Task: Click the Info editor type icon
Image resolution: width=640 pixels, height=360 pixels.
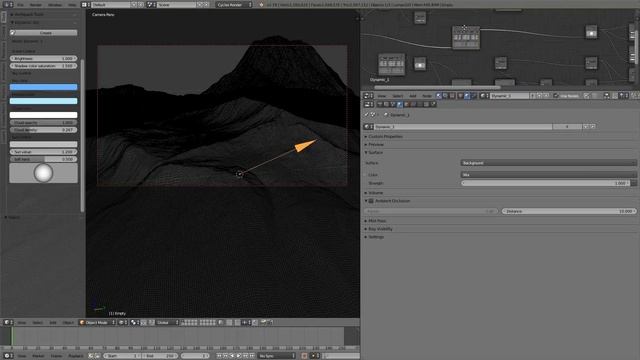Action: click(x=8, y=4)
